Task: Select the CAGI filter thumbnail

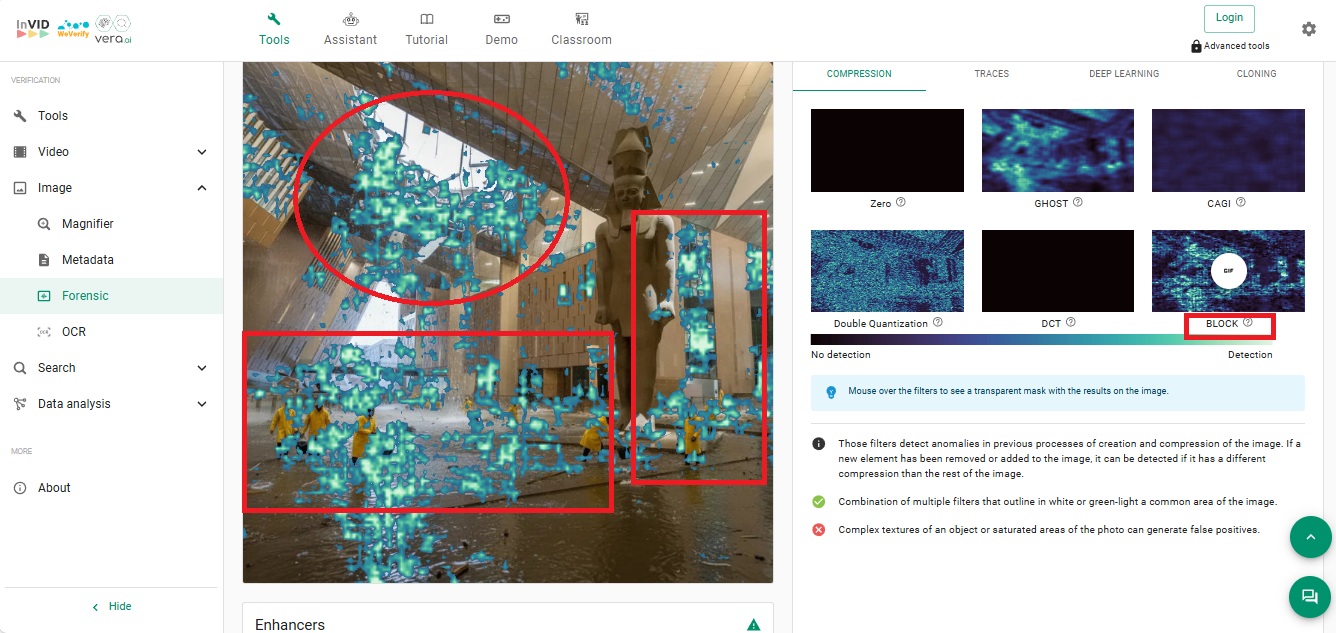Action: pos(1228,150)
